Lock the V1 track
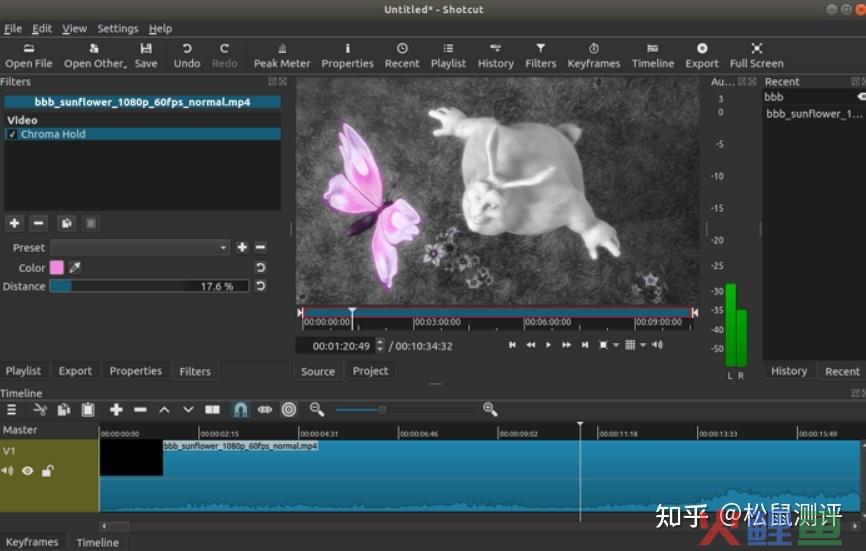 coord(48,471)
